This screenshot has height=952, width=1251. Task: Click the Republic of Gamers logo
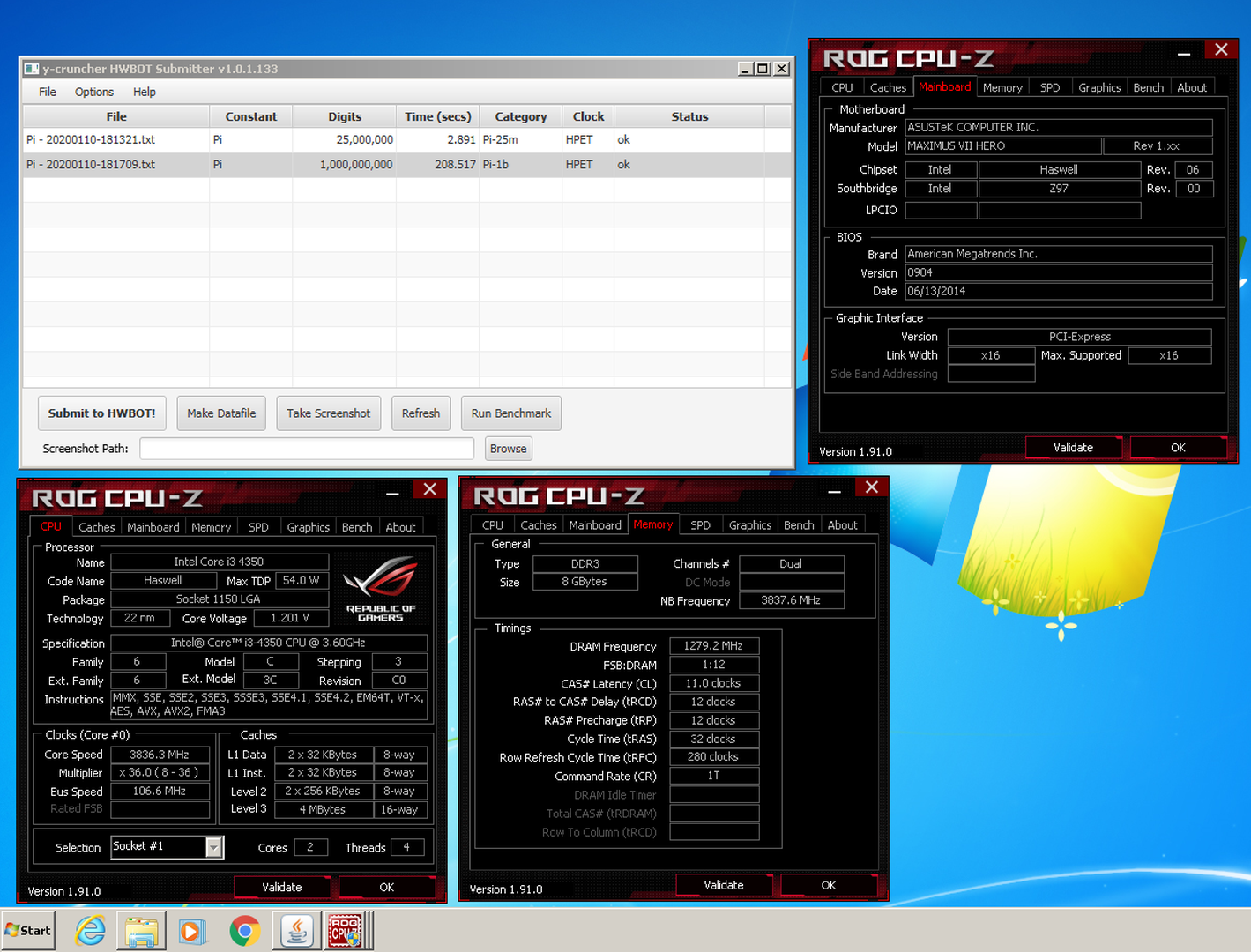381,589
